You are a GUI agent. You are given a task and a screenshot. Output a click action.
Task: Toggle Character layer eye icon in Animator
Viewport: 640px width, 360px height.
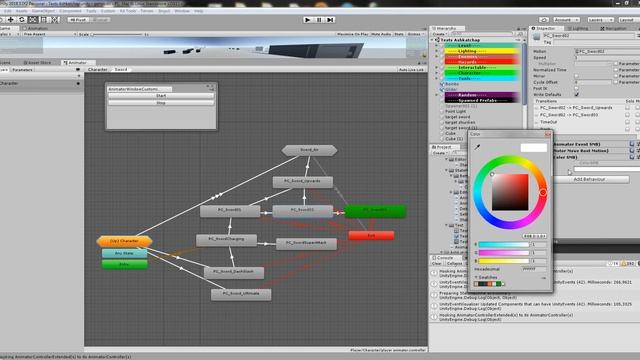[78, 84]
